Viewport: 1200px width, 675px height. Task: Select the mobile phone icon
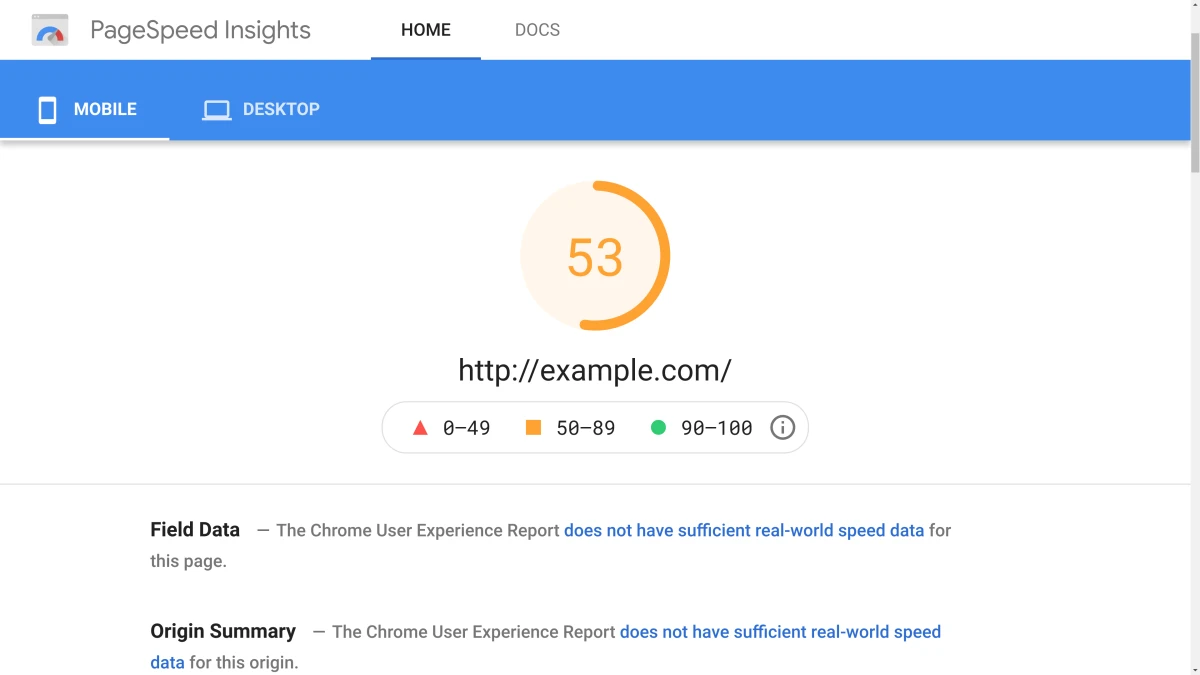tap(46, 109)
